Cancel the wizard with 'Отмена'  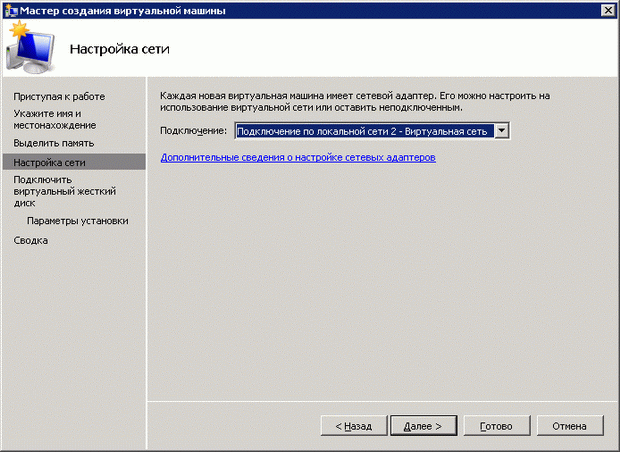tap(569, 426)
